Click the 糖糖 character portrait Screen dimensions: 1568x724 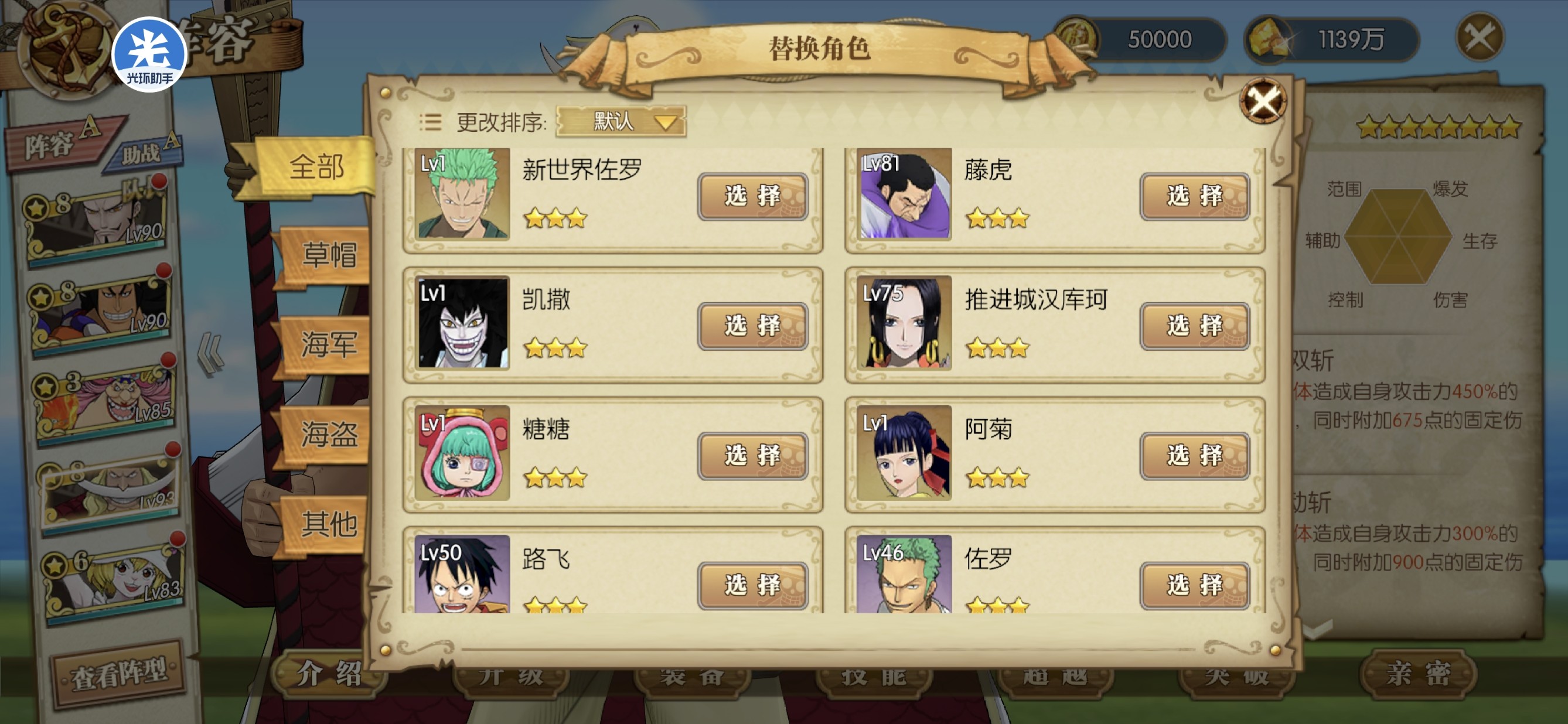click(462, 453)
